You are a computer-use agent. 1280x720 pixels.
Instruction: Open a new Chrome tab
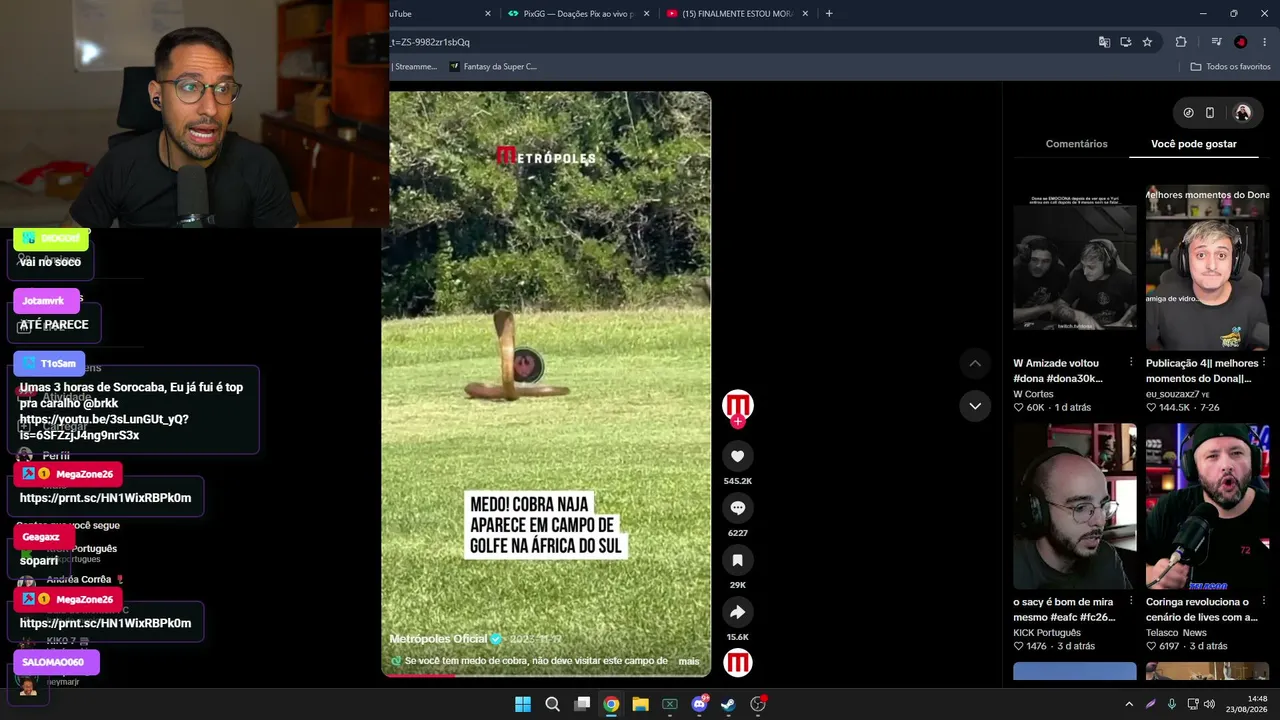point(829,14)
